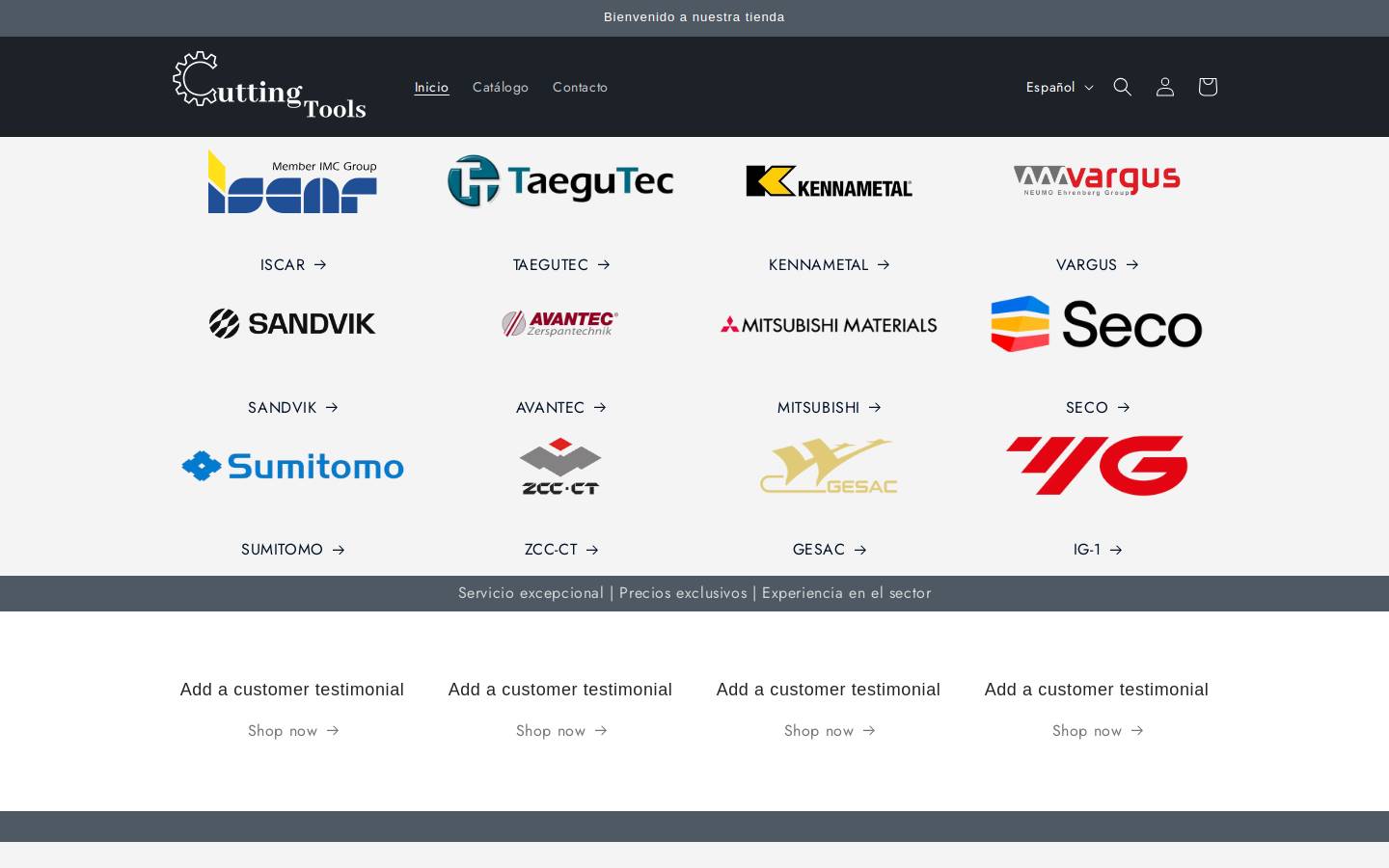Click the first testimonial heading text
The image size is (1389, 868).
pos(292,690)
